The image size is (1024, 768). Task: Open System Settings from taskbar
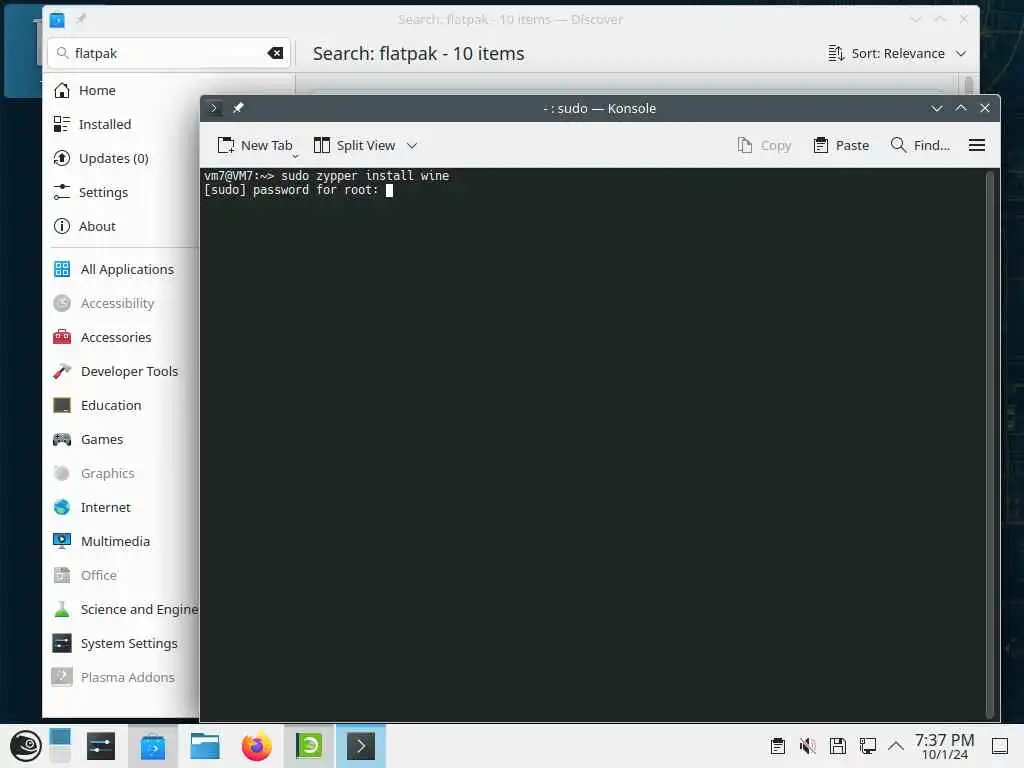pos(101,746)
